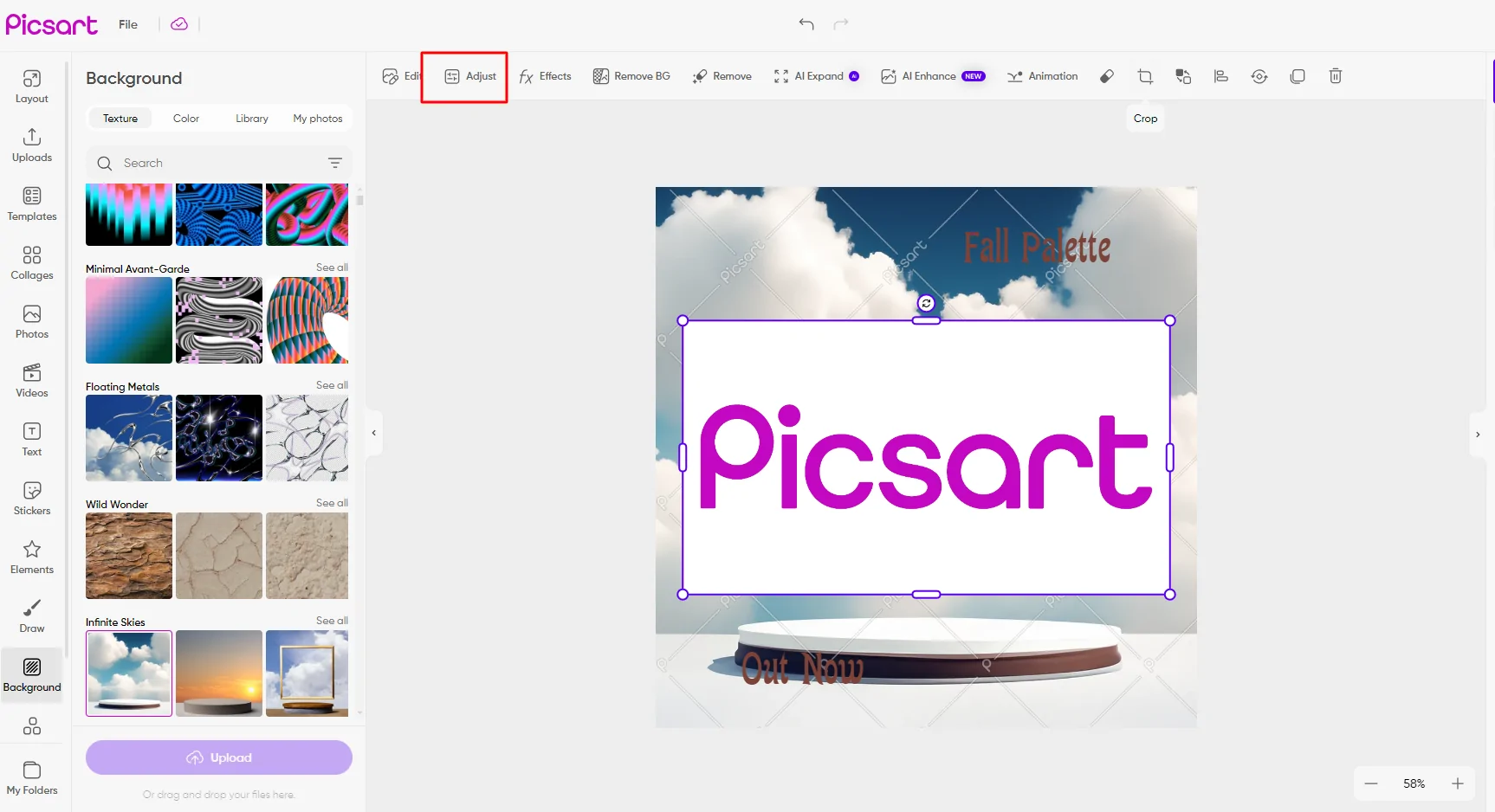Image resolution: width=1495 pixels, height=812 pixels.
Task: Select the sunset Infinite Skies background
Action: [219, 673]
